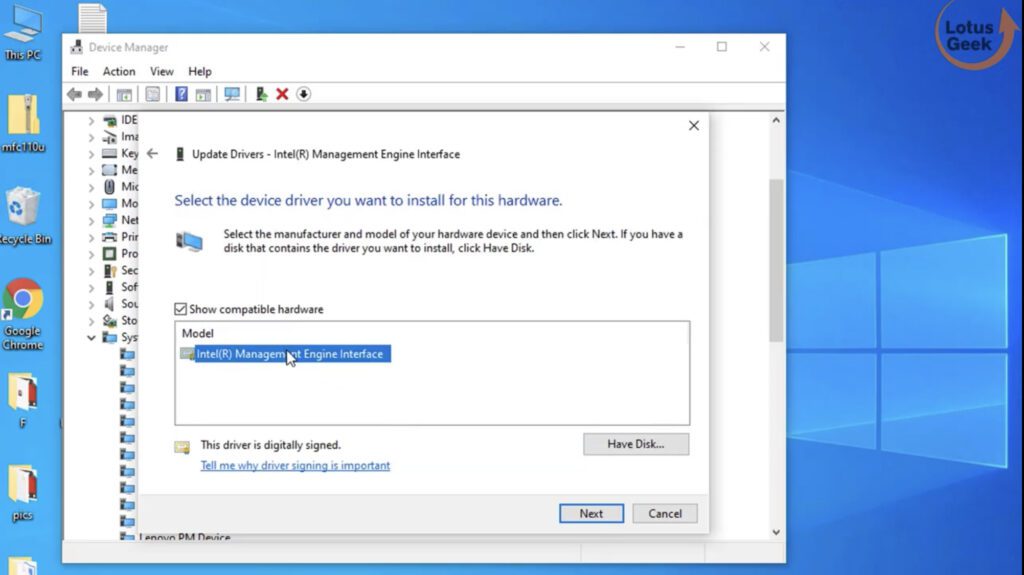Click the Key keyboard category icon

pos(110,154)
